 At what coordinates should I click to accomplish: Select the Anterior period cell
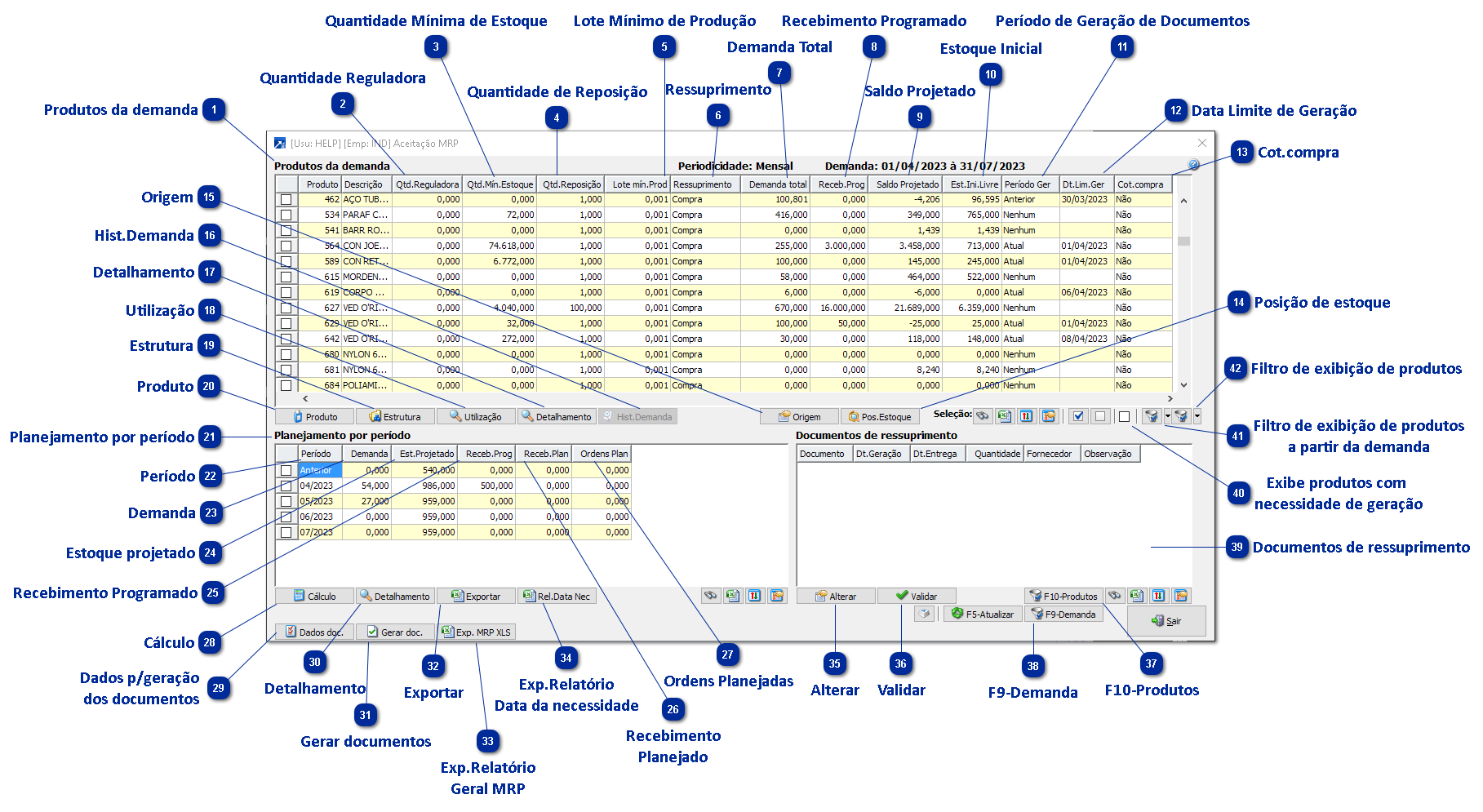[319, 470]
